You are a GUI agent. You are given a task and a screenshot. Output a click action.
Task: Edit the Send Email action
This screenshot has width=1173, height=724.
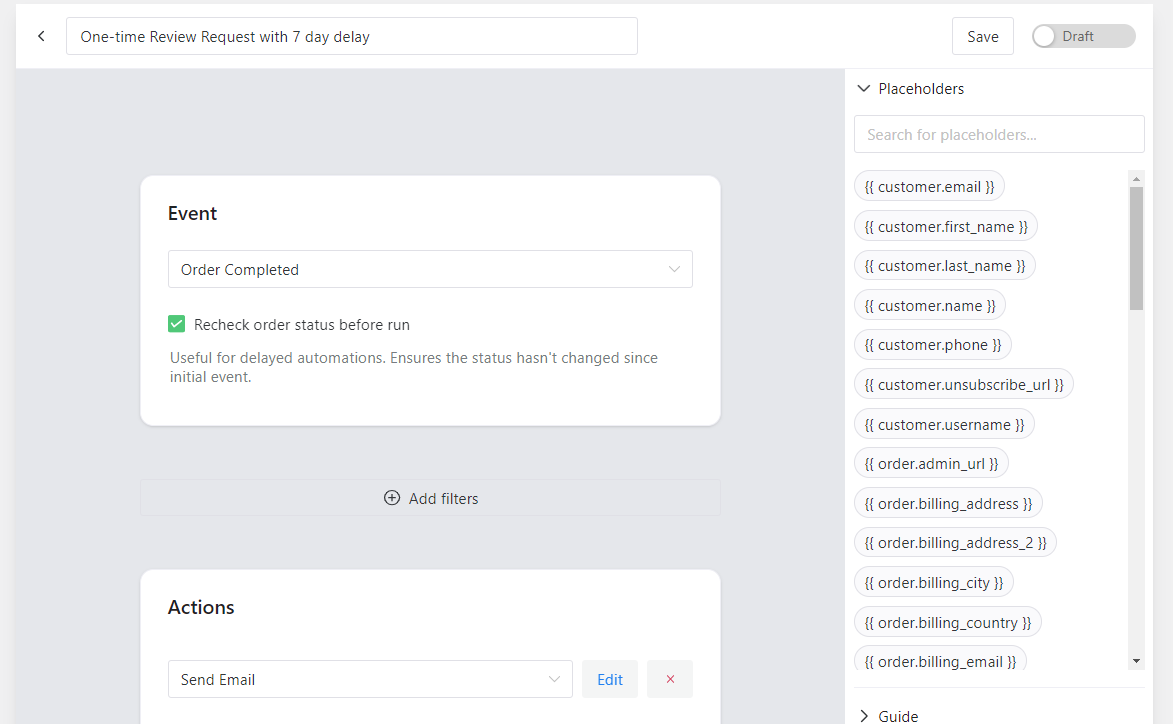610,679
